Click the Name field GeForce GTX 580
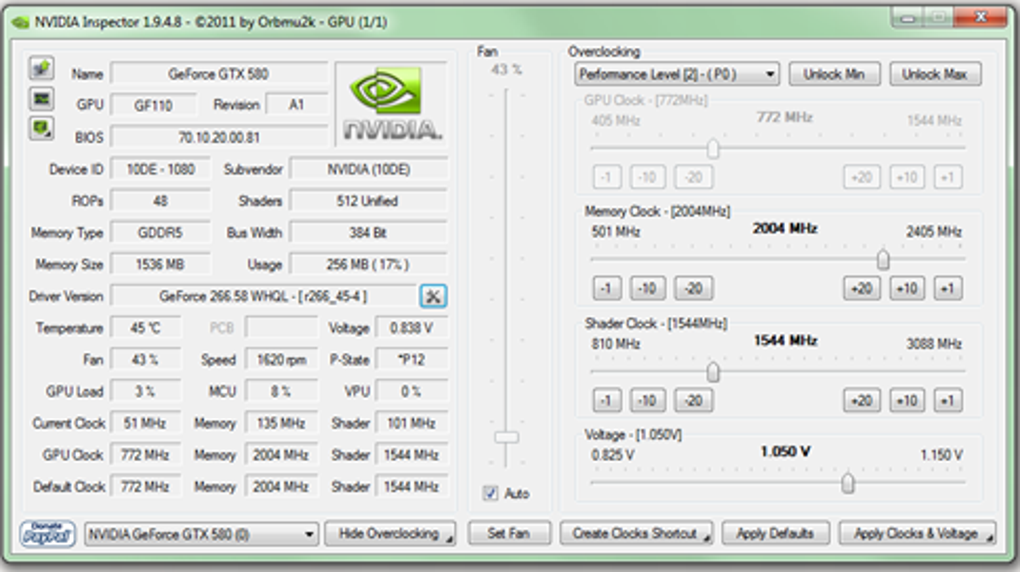The width and height of the screenshot is (1020, 572). coord(219,74)
